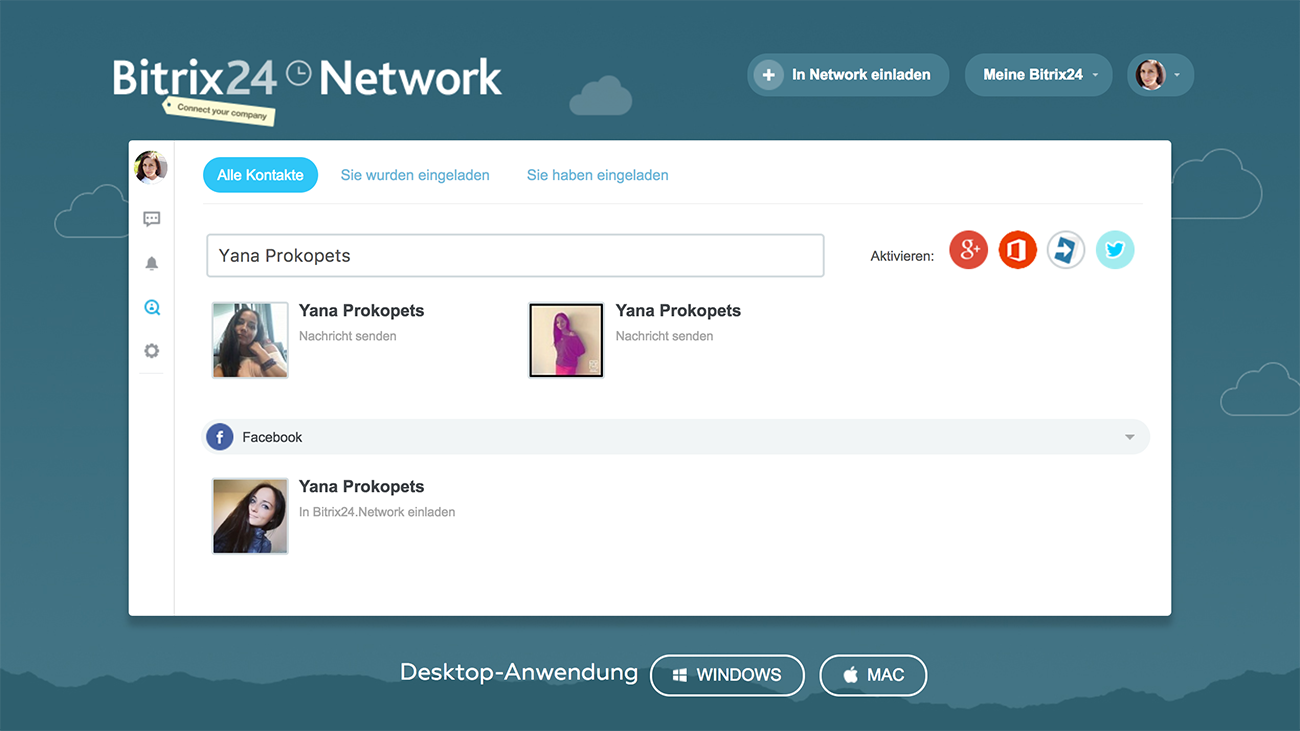The height and width of the screenshot is (731, 1300).
Task: Click the sidebar profile avatar
Action: coord(151,167)
